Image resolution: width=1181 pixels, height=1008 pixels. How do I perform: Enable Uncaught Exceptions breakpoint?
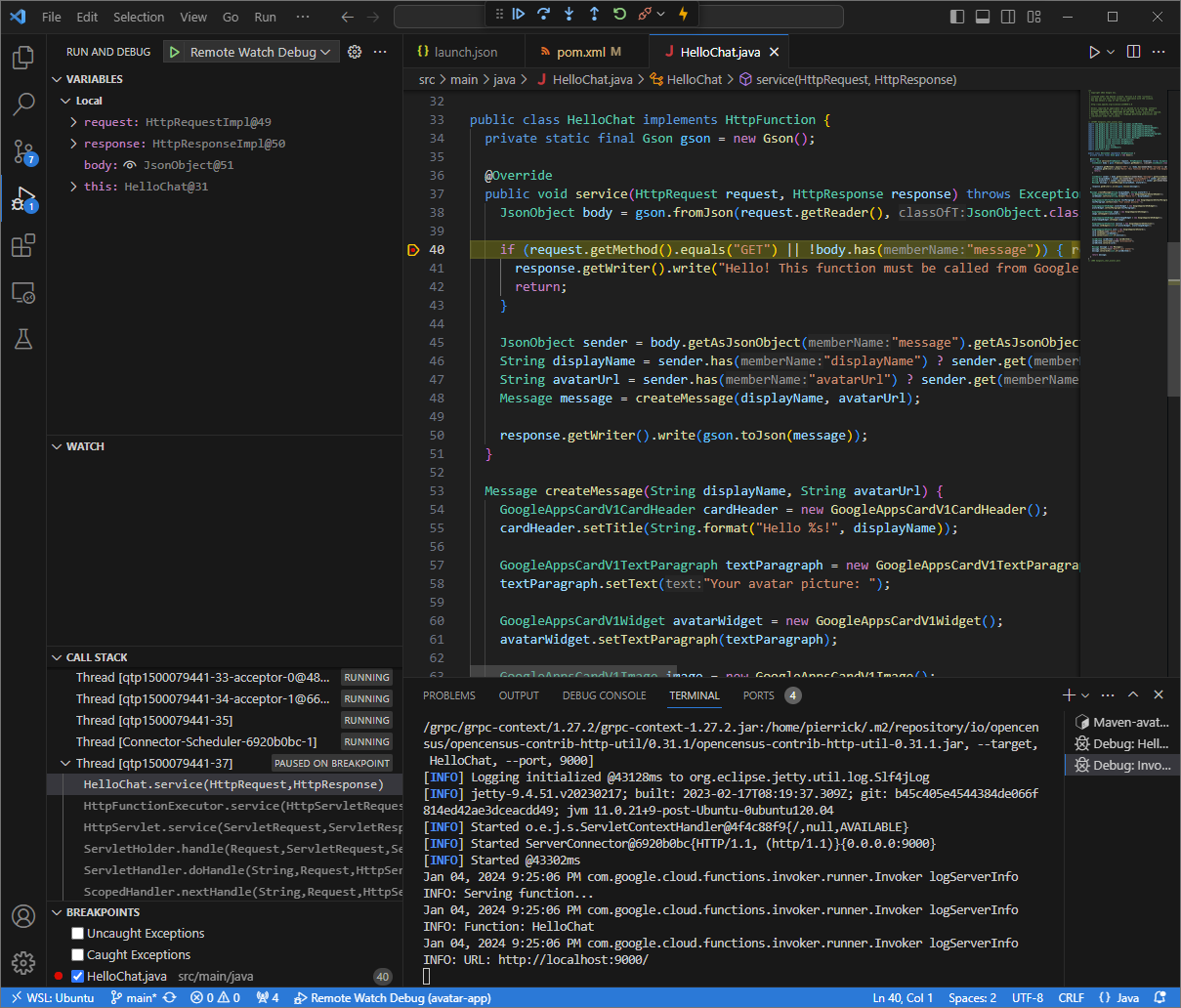pyautogui.click(x=78, y=934)
